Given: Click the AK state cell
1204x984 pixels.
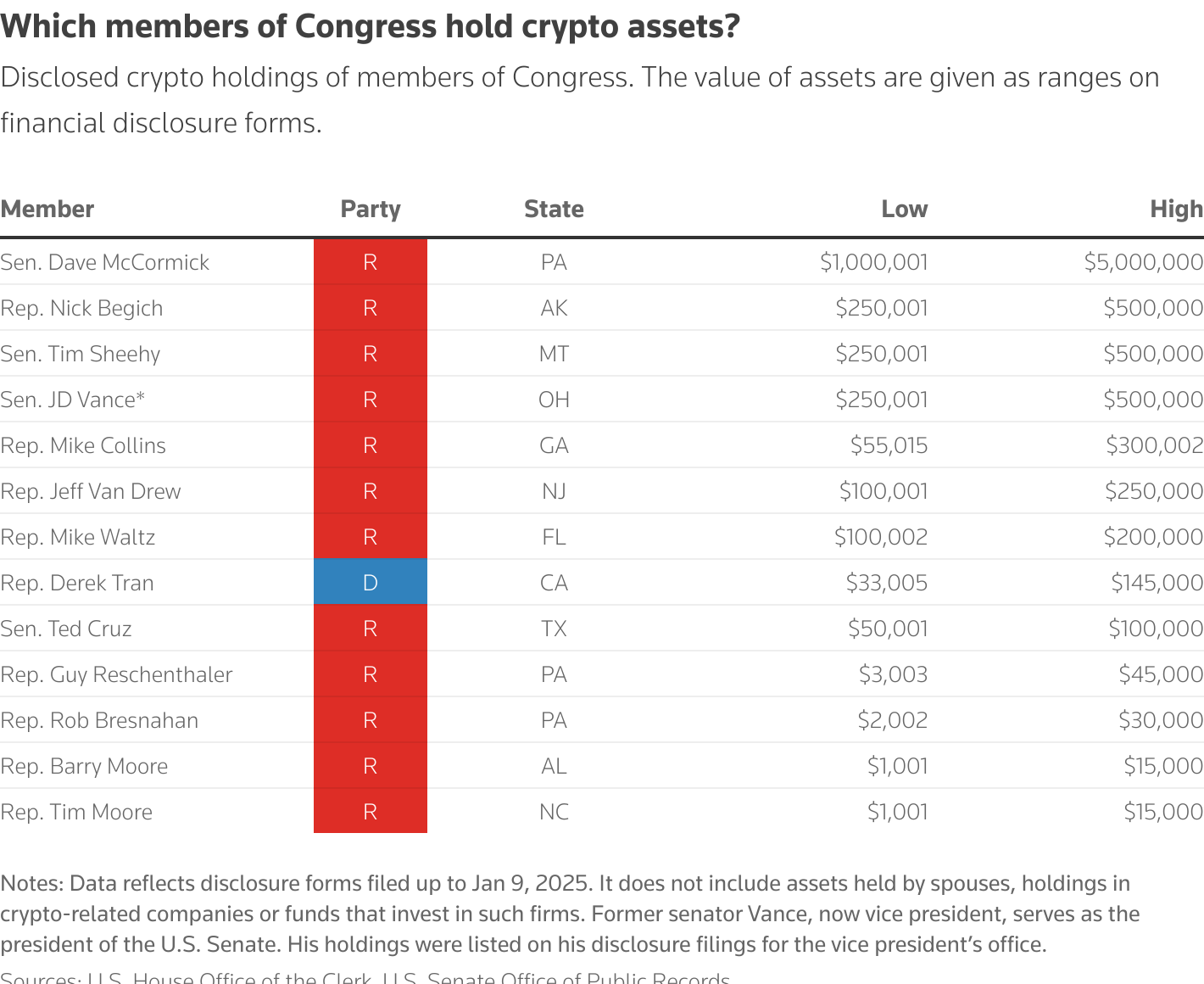Looking at the screenshot, I should pos(554,308).
